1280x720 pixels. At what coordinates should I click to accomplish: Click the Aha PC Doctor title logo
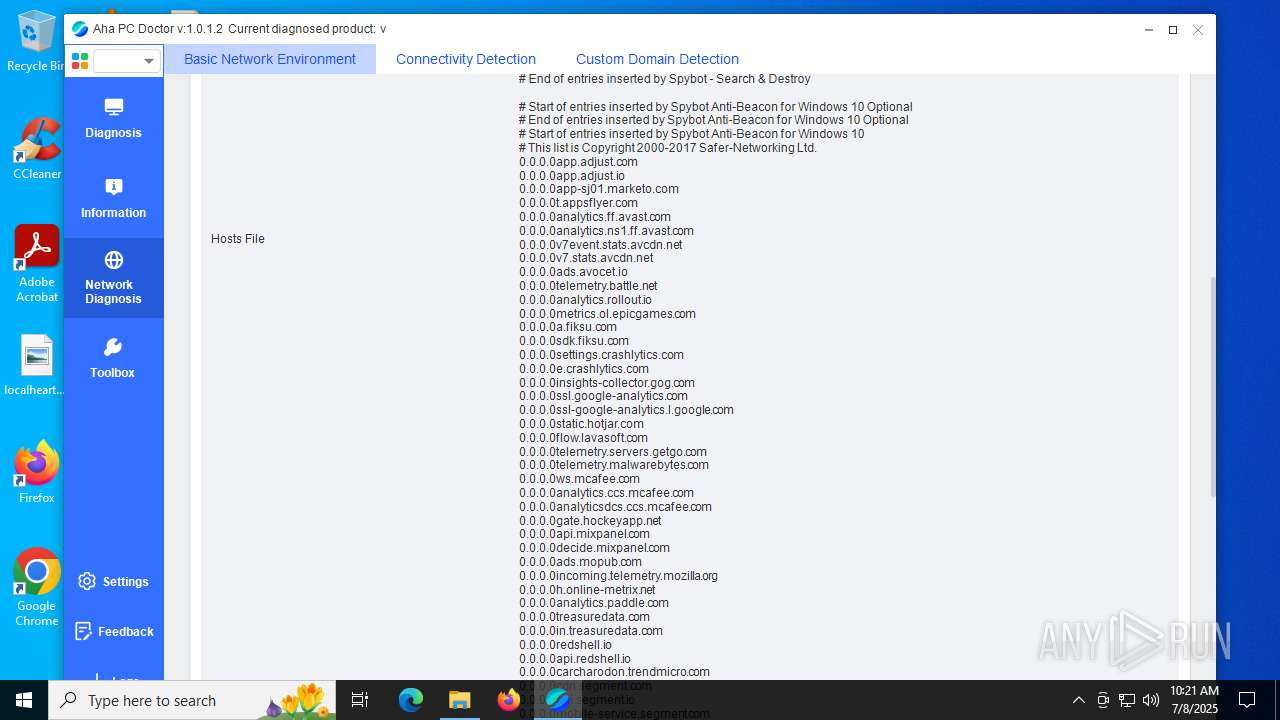click(80, 29)
